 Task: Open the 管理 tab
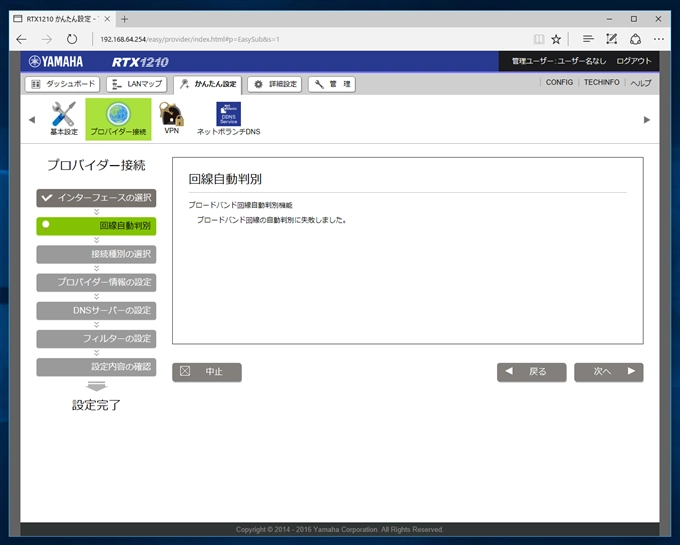[332, 84]
